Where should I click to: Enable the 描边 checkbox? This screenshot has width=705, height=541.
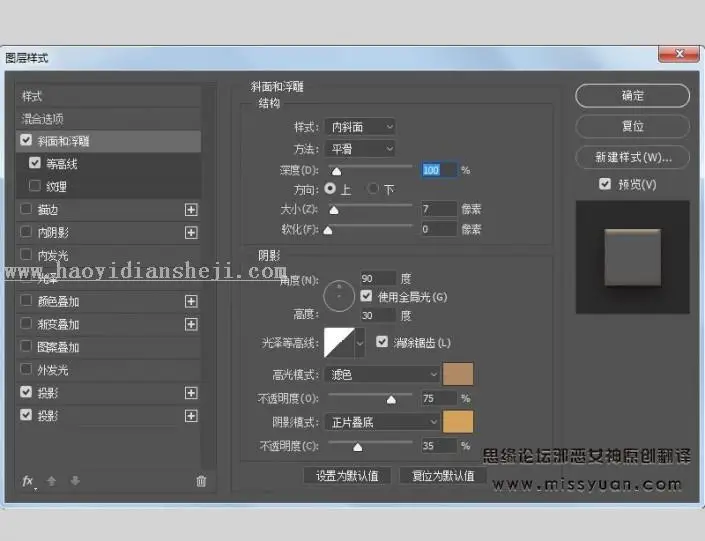26,209
